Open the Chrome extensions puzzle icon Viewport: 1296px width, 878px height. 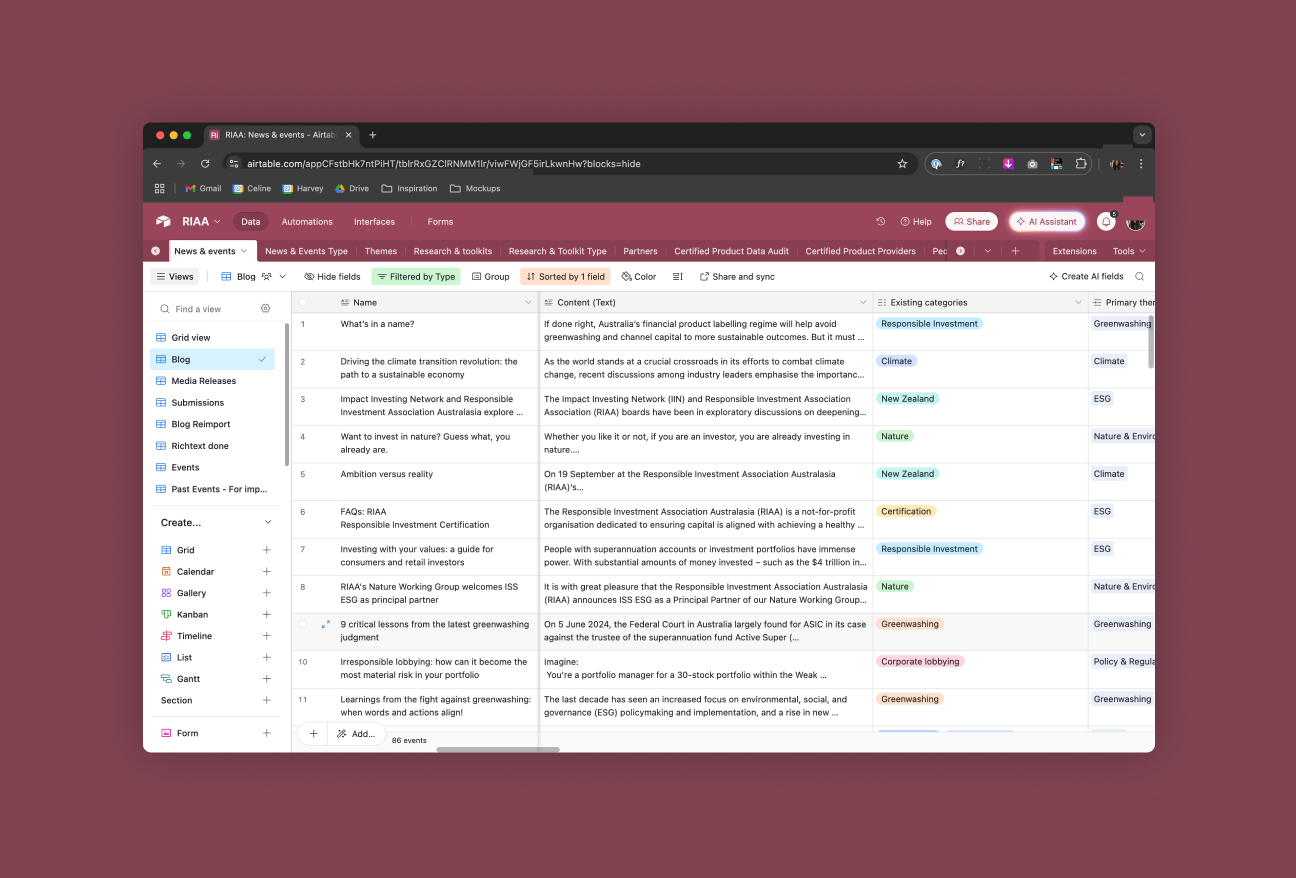(1081, 164)
